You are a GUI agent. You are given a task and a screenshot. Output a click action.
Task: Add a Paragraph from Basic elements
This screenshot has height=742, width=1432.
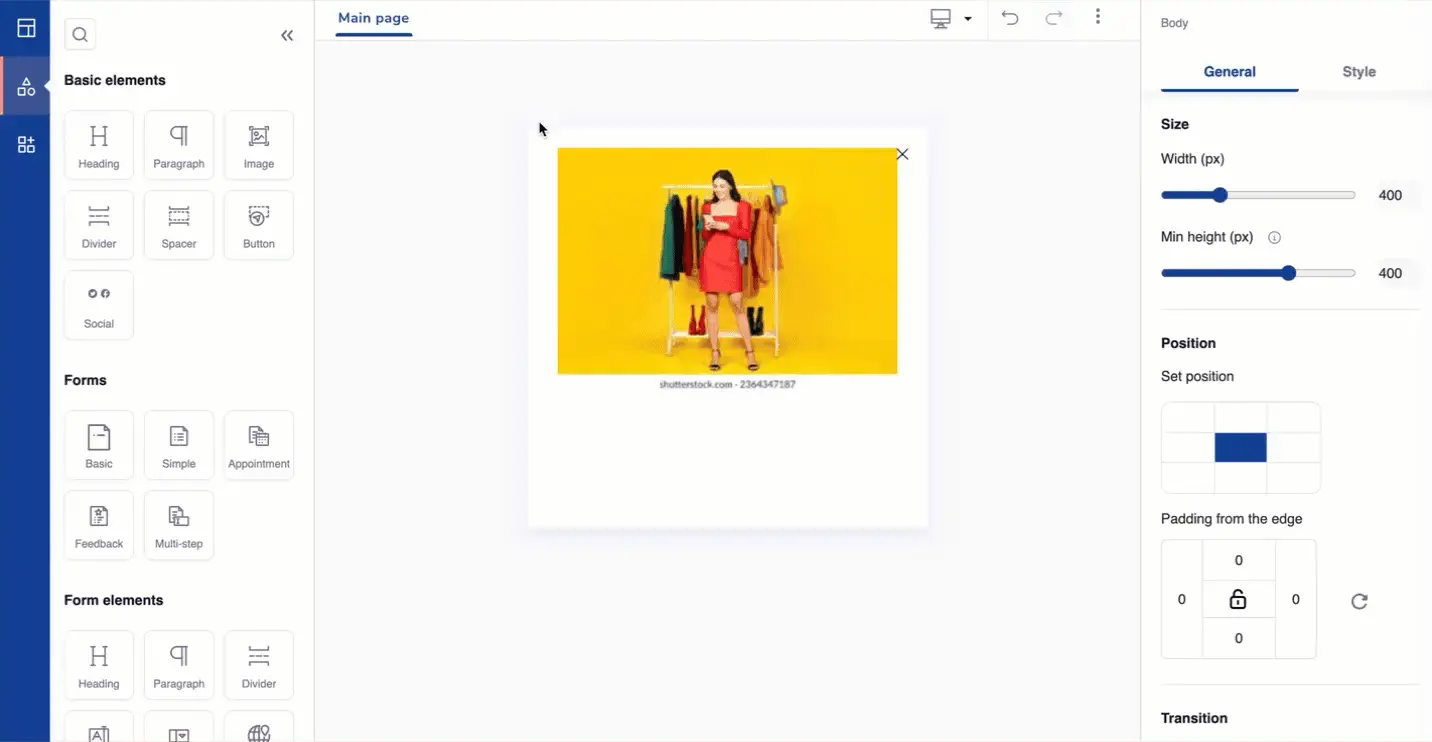[x=179, y=145]
